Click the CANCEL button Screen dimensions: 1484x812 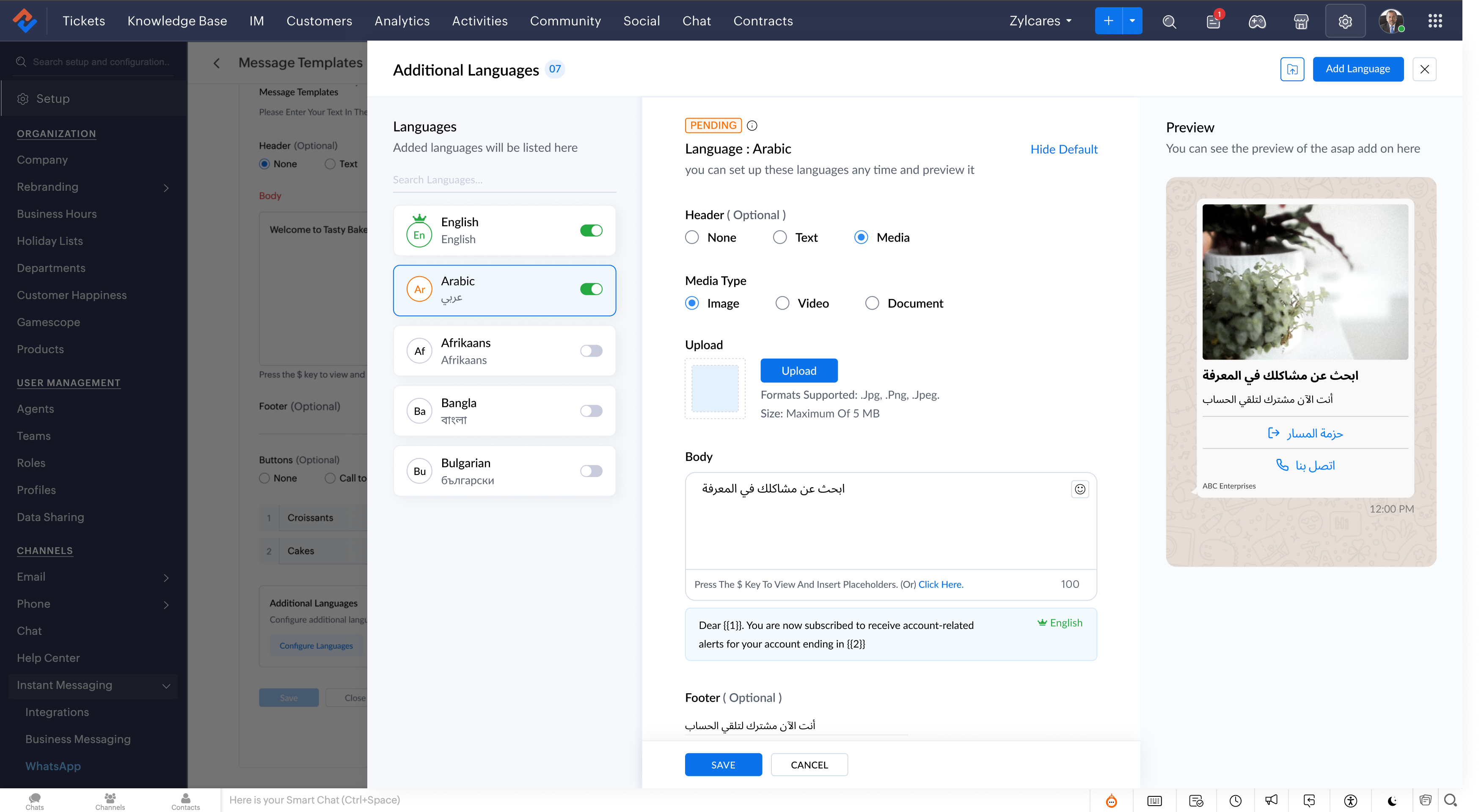[x=809, y=765]
